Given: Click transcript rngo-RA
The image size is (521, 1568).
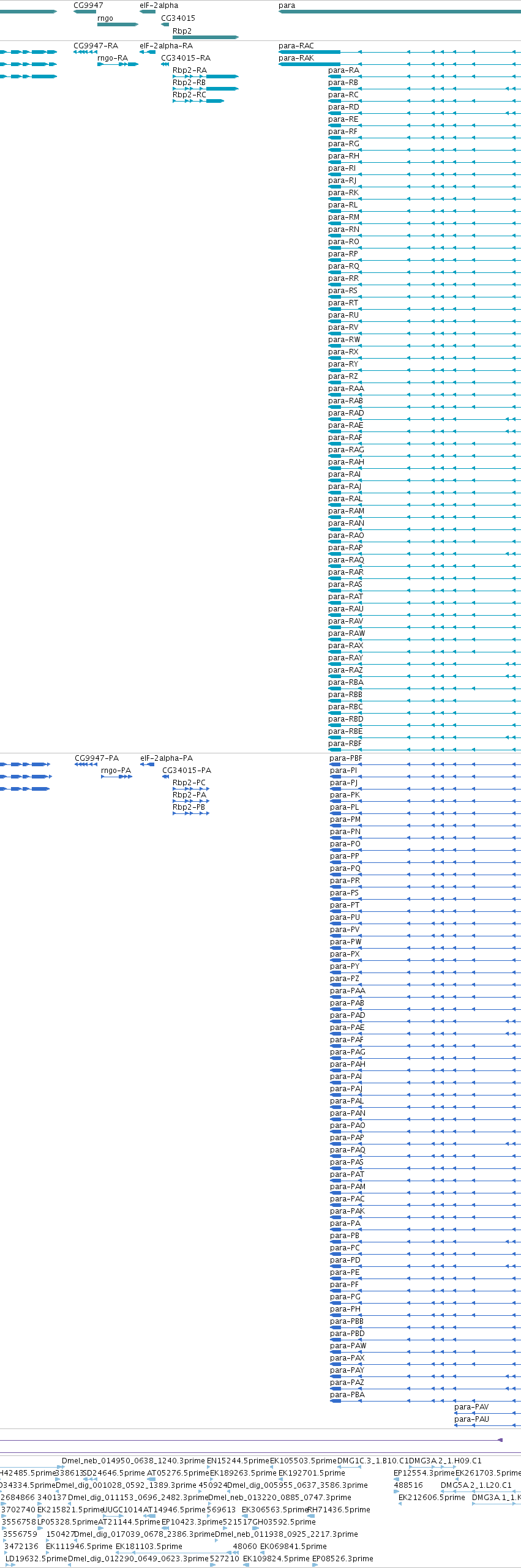Looking at the screenshot, I should click(113, 58).
